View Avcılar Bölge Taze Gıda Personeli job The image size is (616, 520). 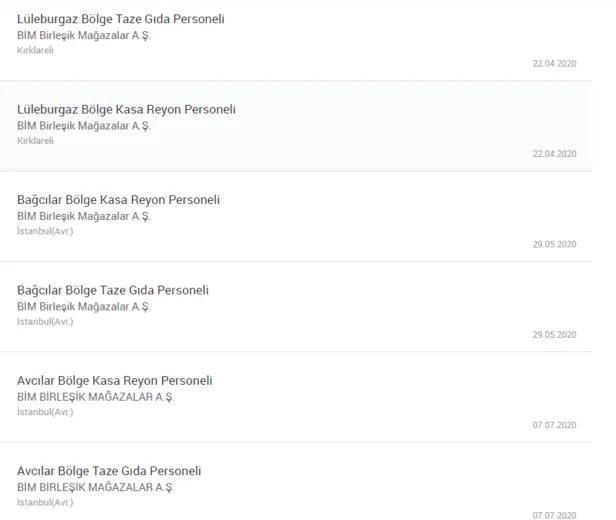click(x=109, y=471)
